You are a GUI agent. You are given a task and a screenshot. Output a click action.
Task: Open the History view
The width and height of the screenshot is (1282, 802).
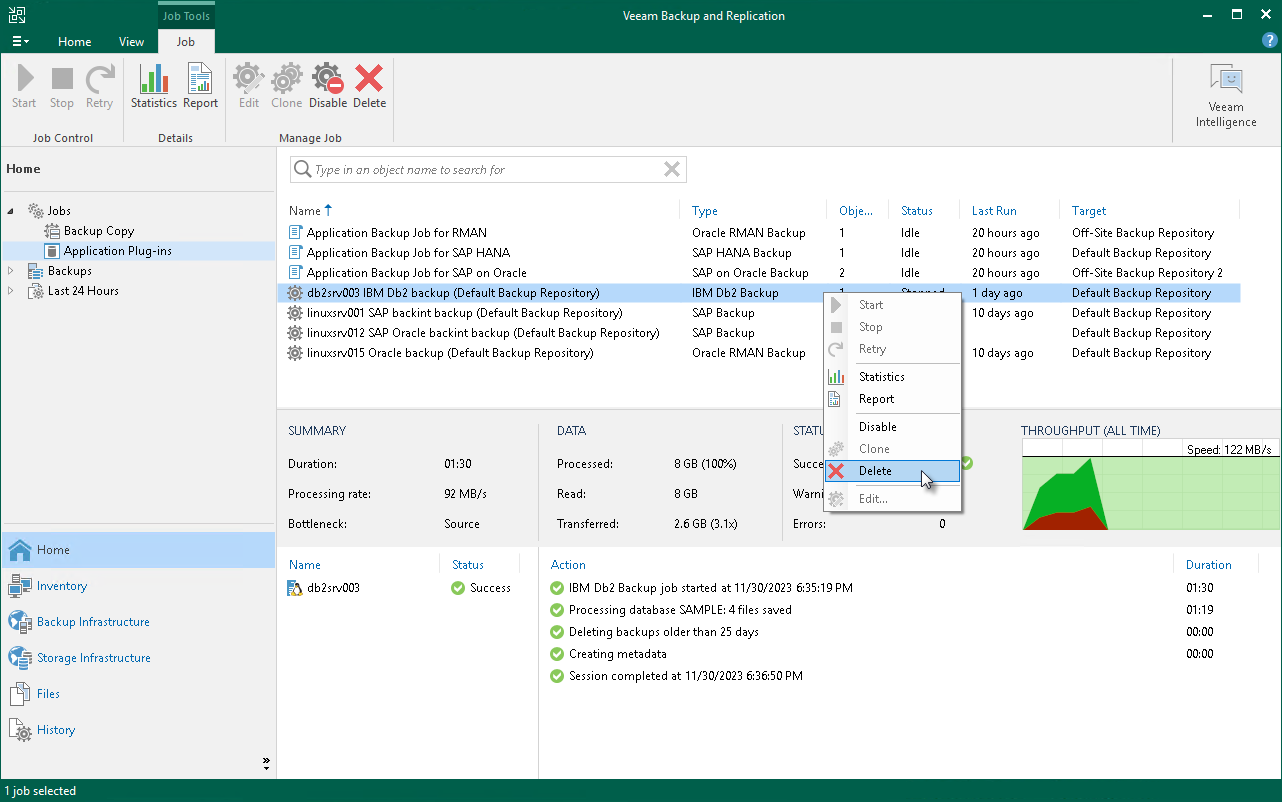pyautogui.click(x=138, y=730)
